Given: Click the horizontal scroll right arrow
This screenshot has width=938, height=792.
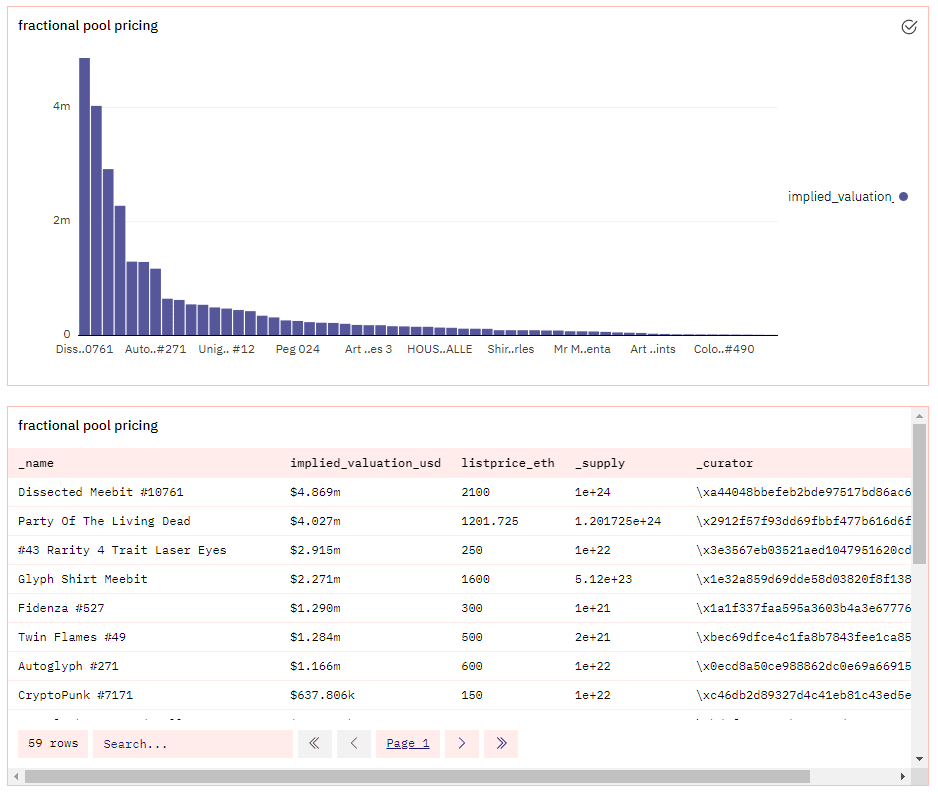Looking at the screenshot, I should 903,776.
